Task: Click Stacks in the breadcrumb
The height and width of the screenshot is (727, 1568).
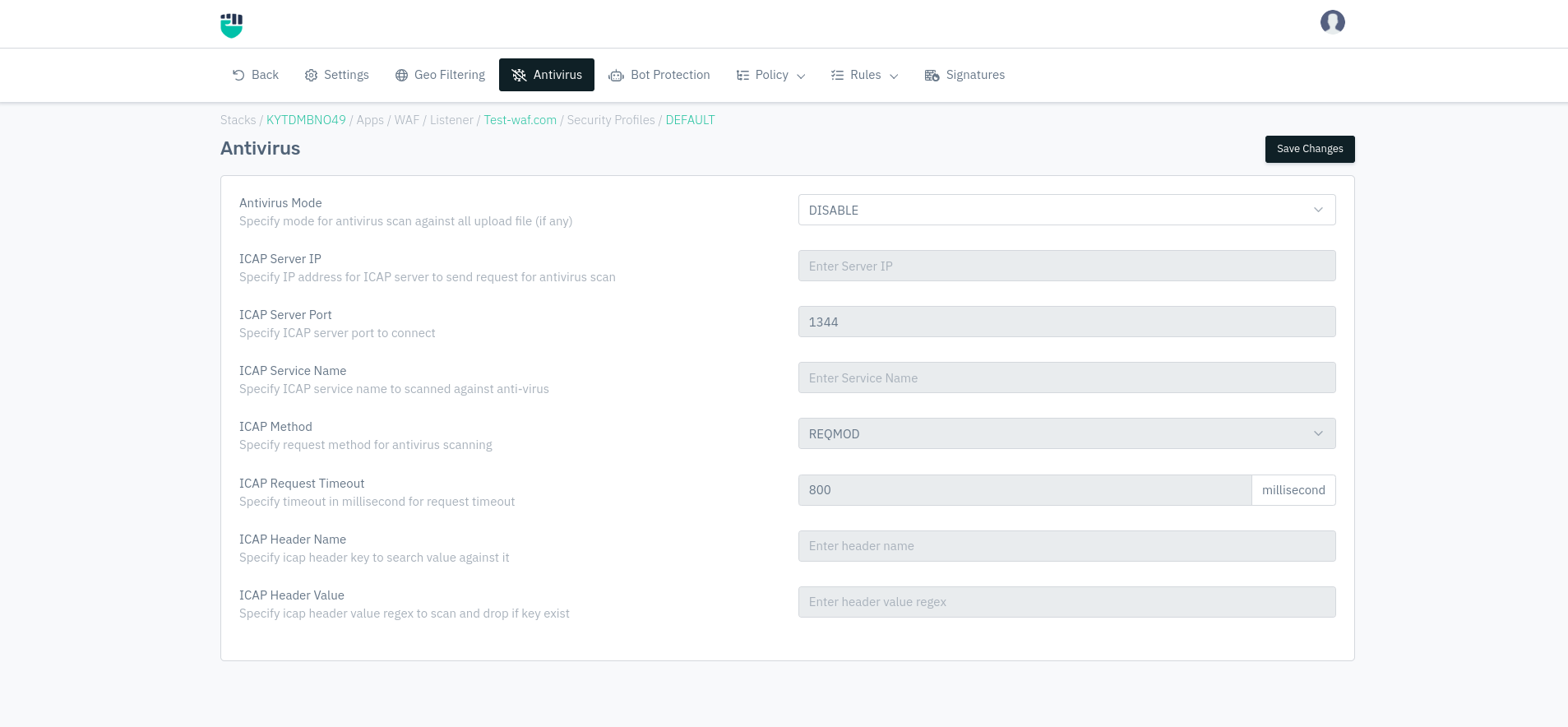Action: (x=238, y=120)
